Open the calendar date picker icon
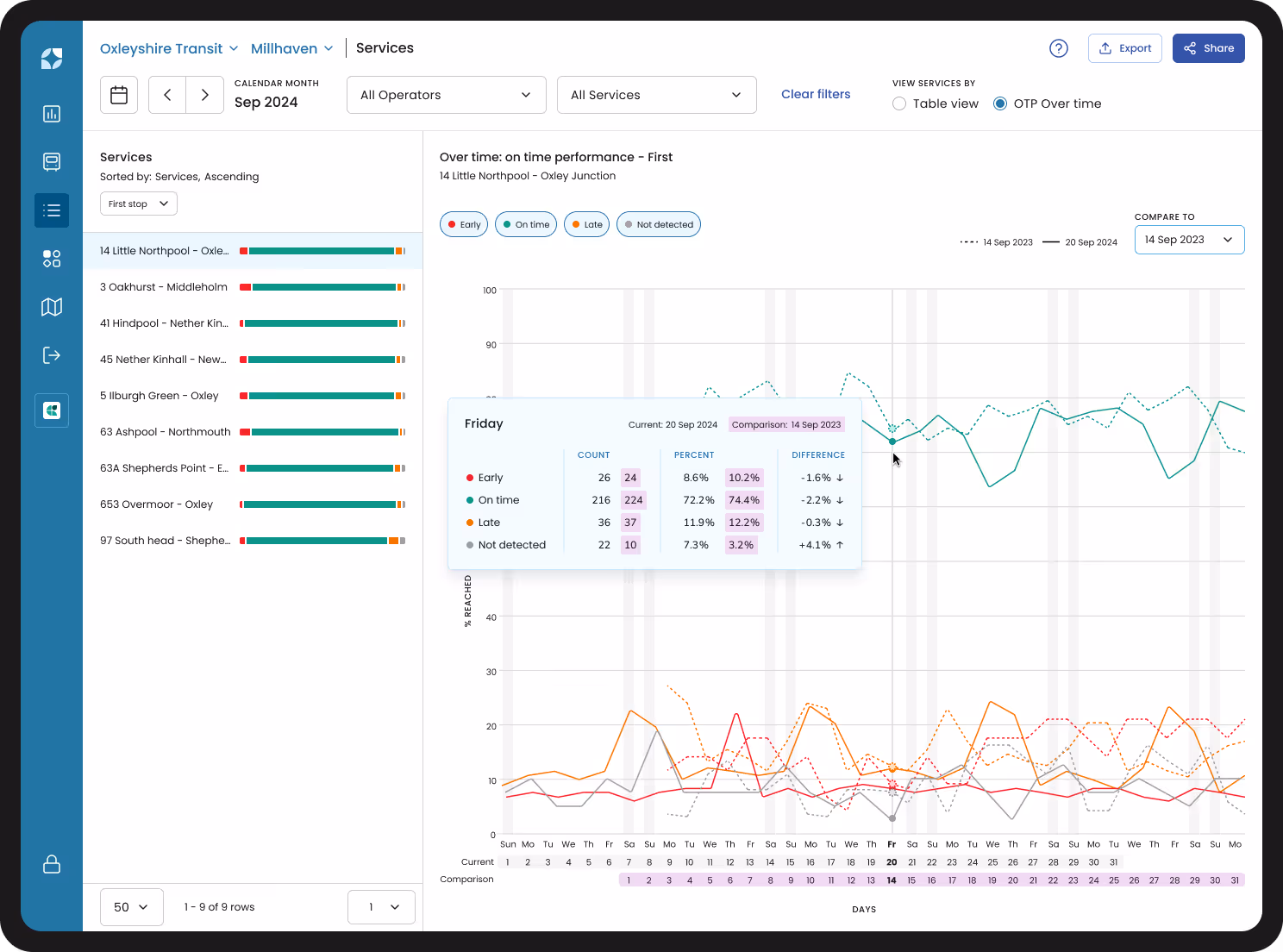The height and width of the screenshot is (952, 1283). pos(118,95)
